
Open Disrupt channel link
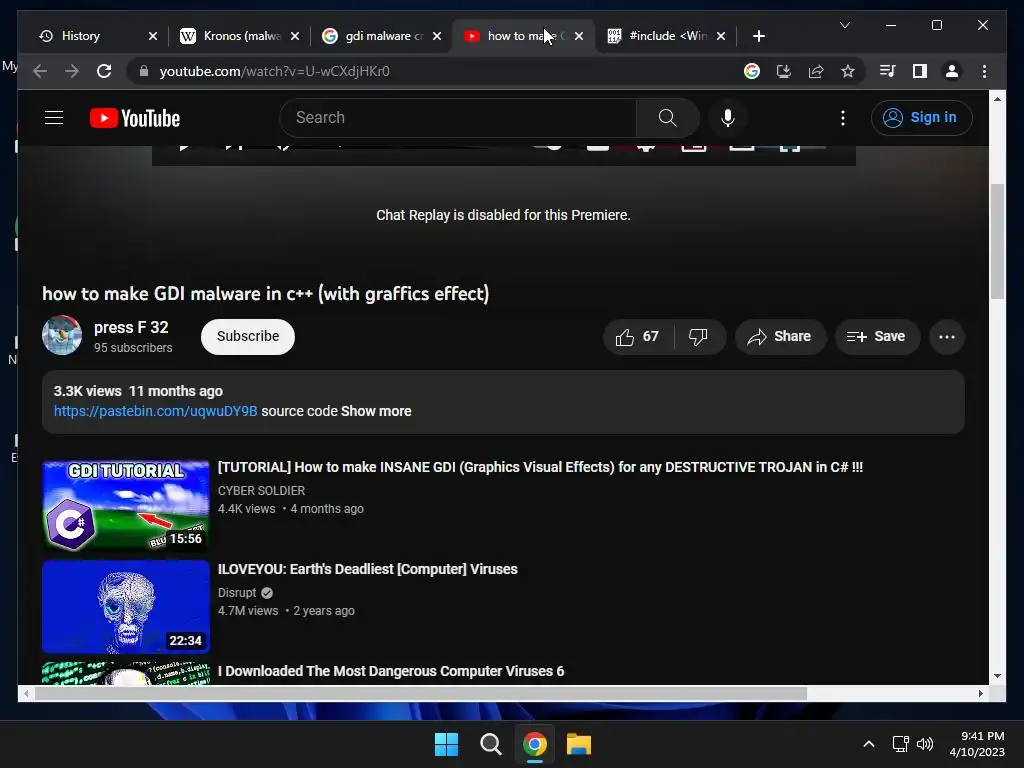point(237,592)
